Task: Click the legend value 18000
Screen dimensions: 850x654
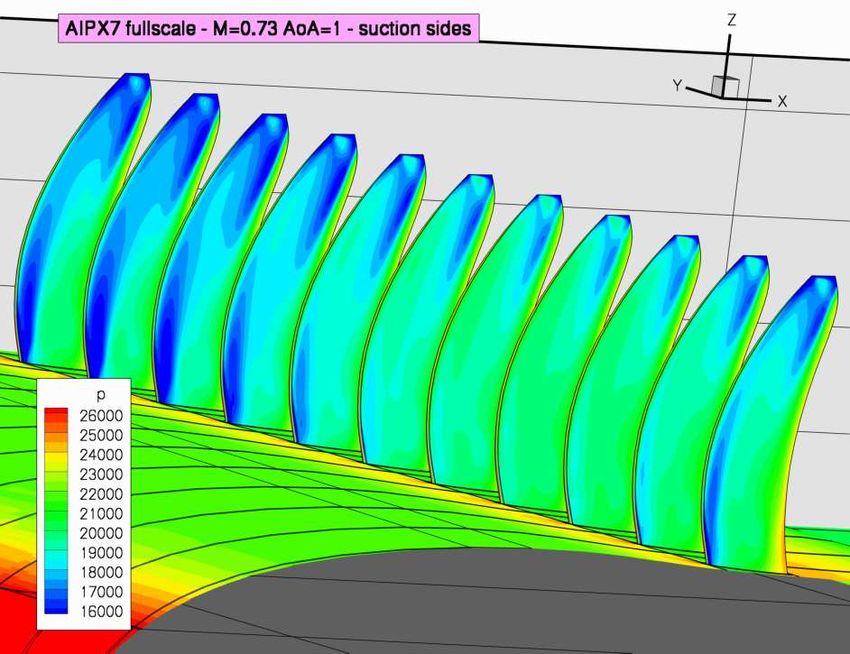Action: point(101,572)
